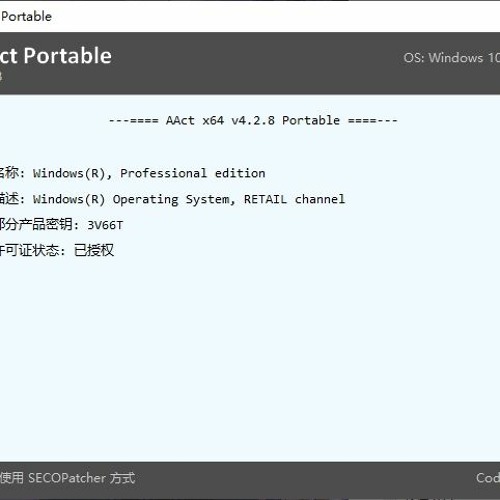Click the 'OS: Windows 10' label
This screenshot has width=500, height=500.
click(x=452, y=58)
